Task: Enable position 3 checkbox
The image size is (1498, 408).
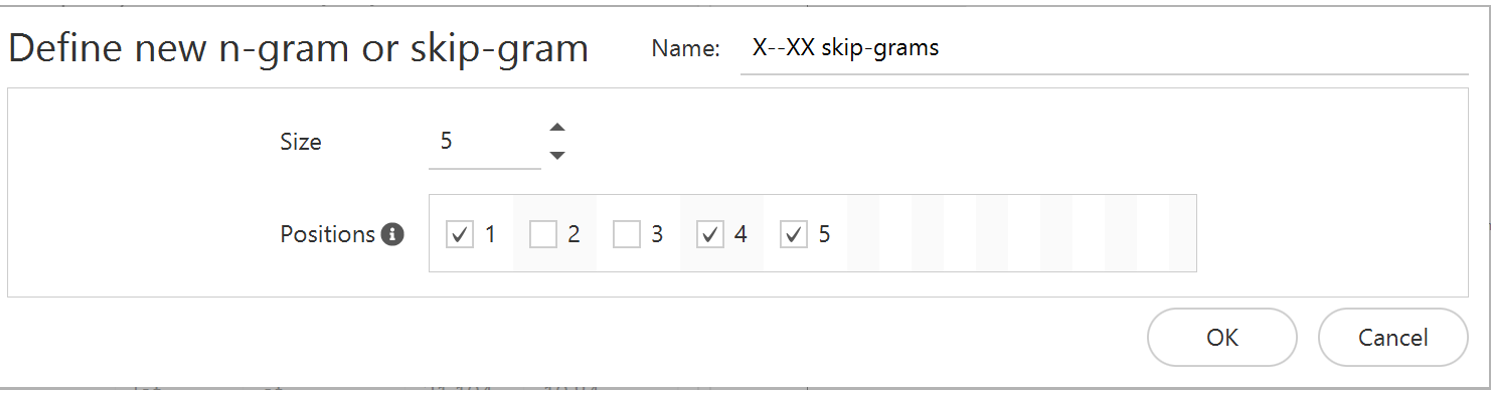Action: [626, 235]
